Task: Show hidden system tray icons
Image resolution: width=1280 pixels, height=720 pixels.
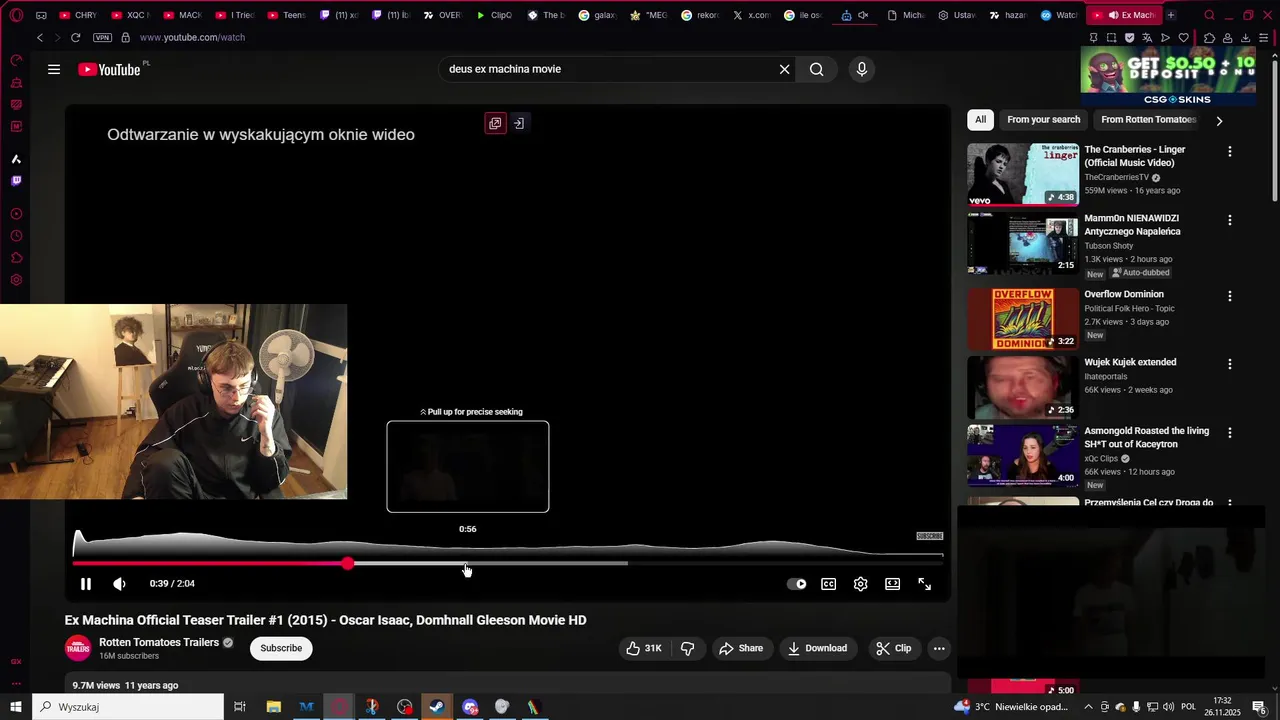Action: (x=1089, y=707)
